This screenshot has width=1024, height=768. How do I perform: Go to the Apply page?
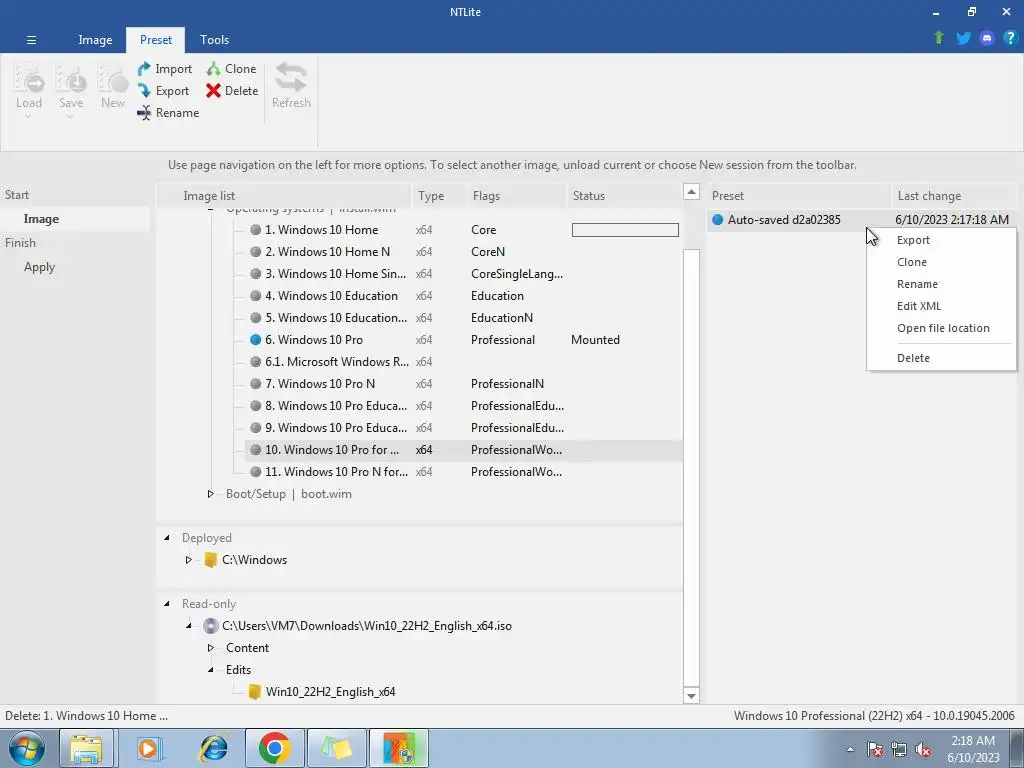pyautogui.click(x=39, y=267)
